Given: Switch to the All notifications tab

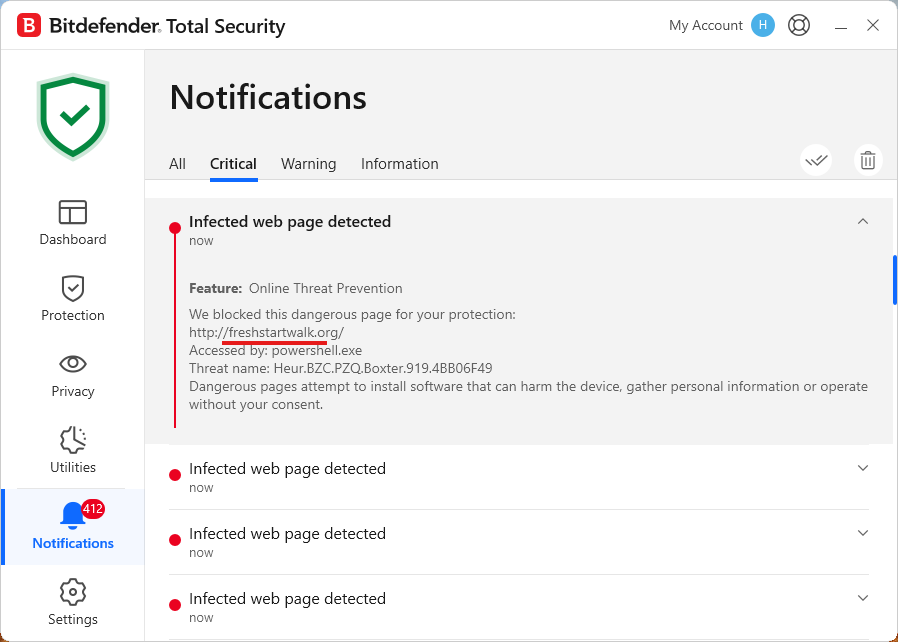Looking at the screenshot, I should (x=177, y=164).
